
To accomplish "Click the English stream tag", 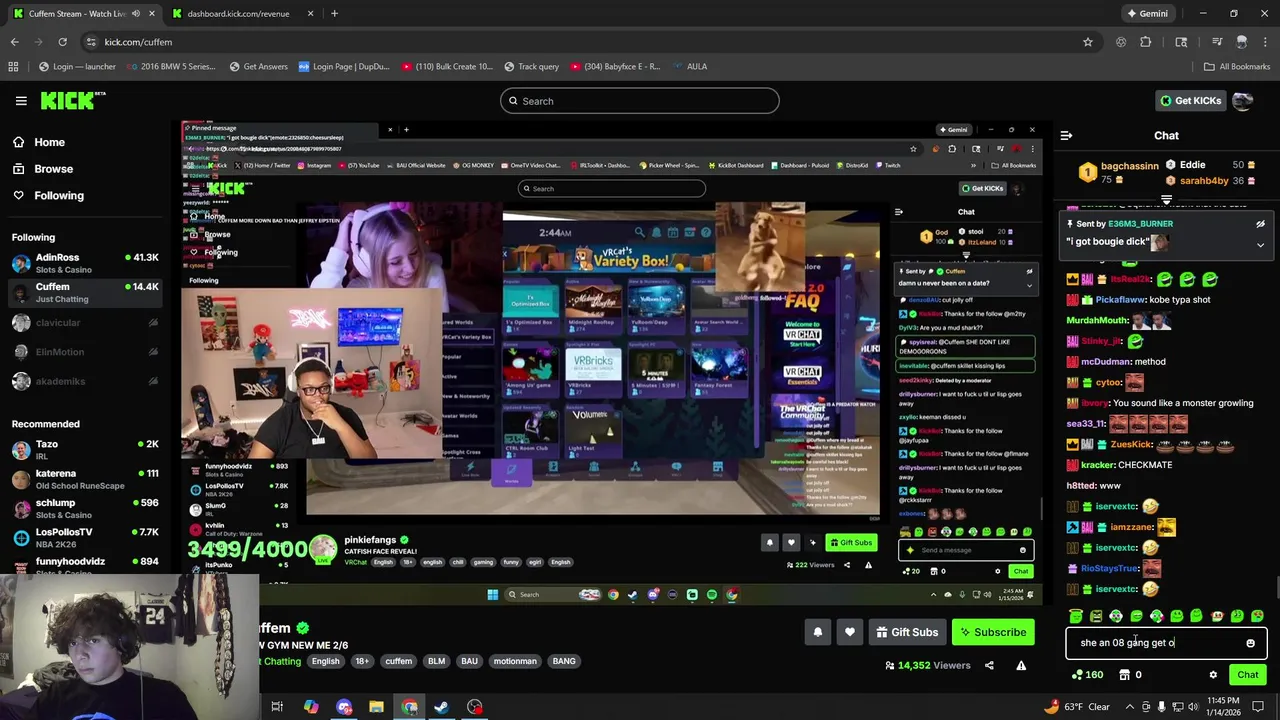I will click(x=325, y=661).
